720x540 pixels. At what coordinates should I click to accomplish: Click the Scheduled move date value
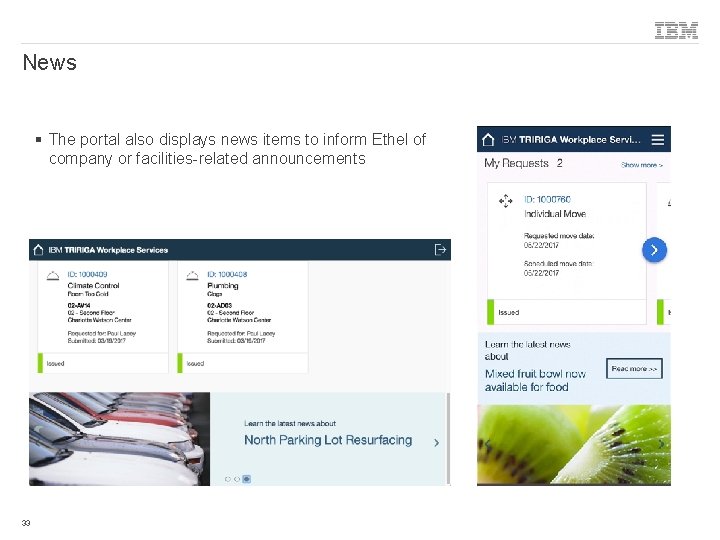(541, 273)
